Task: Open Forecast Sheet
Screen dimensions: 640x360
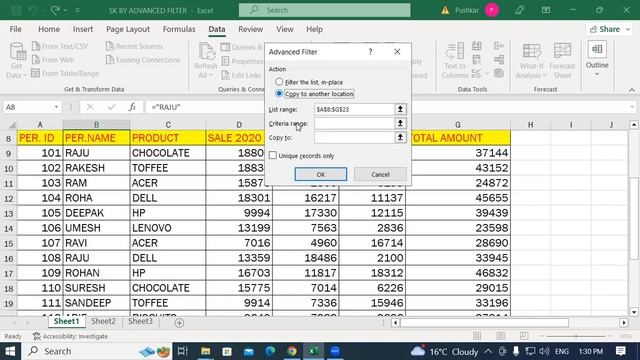Action: (x=562, y=60)
